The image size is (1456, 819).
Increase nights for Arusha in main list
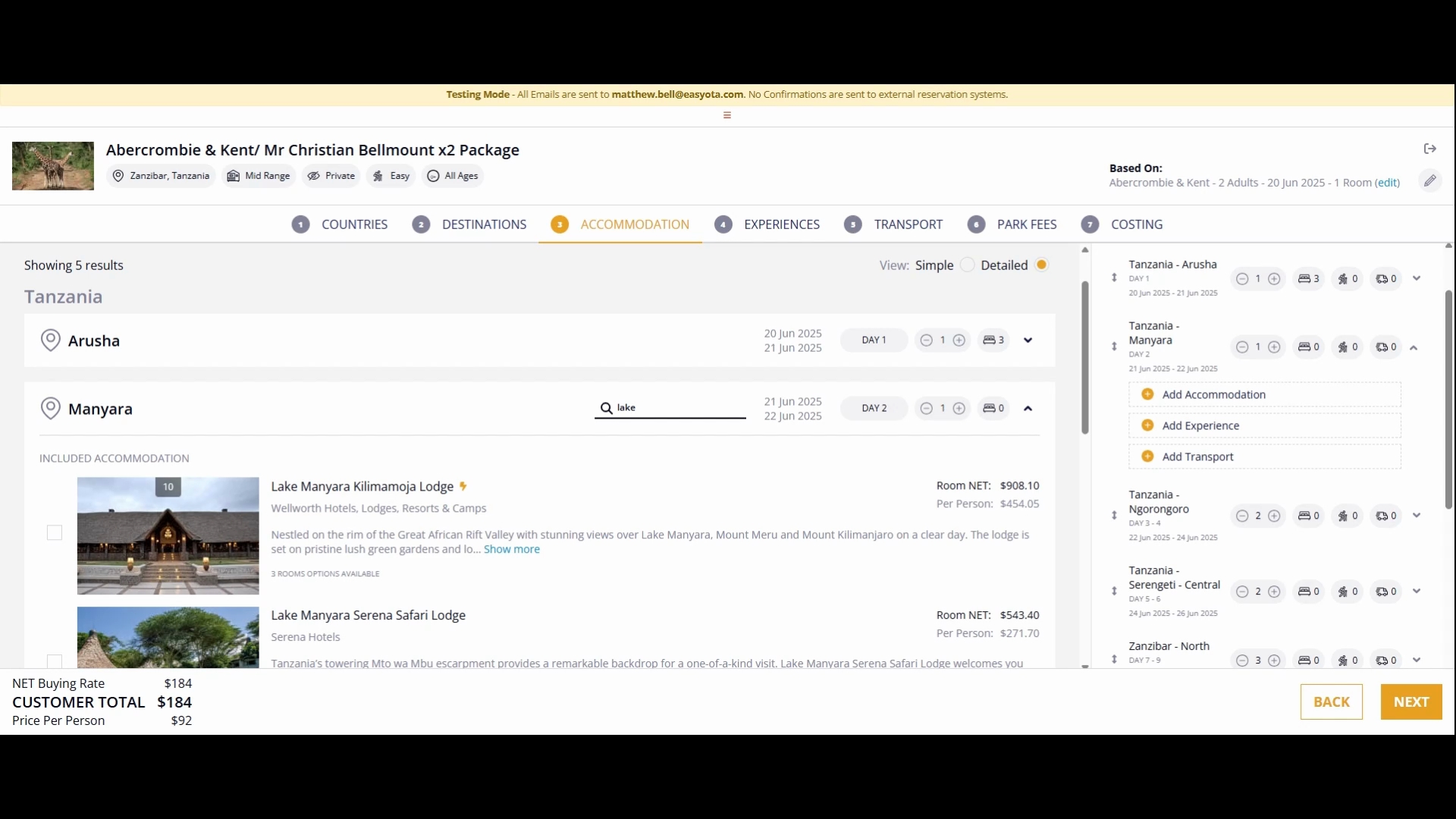coord(959,340)
